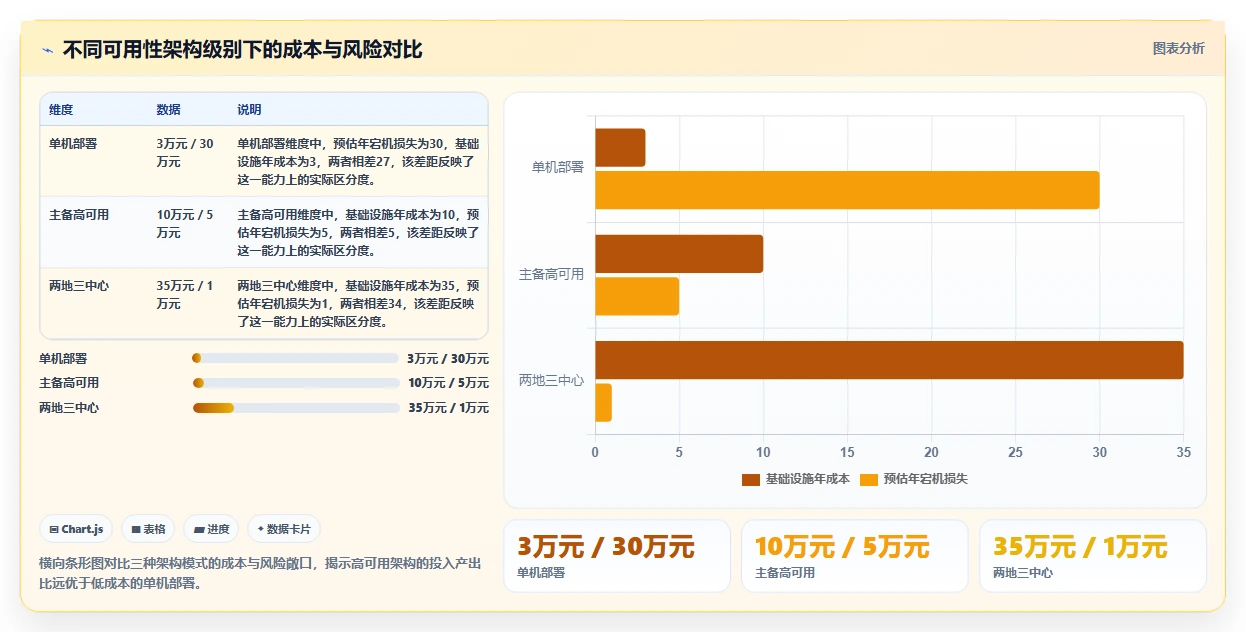Image resolution: width=1246 pixels, height=632 pixels.
Task: Click 两地三中心 y-axis label on chart
Action: click(551, 380)
